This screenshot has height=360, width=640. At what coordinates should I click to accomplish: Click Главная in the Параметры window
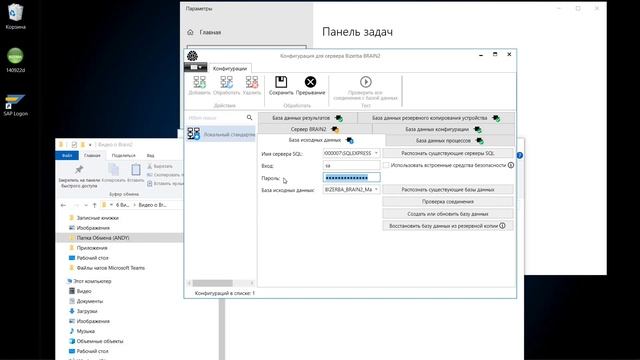[210, 32]
